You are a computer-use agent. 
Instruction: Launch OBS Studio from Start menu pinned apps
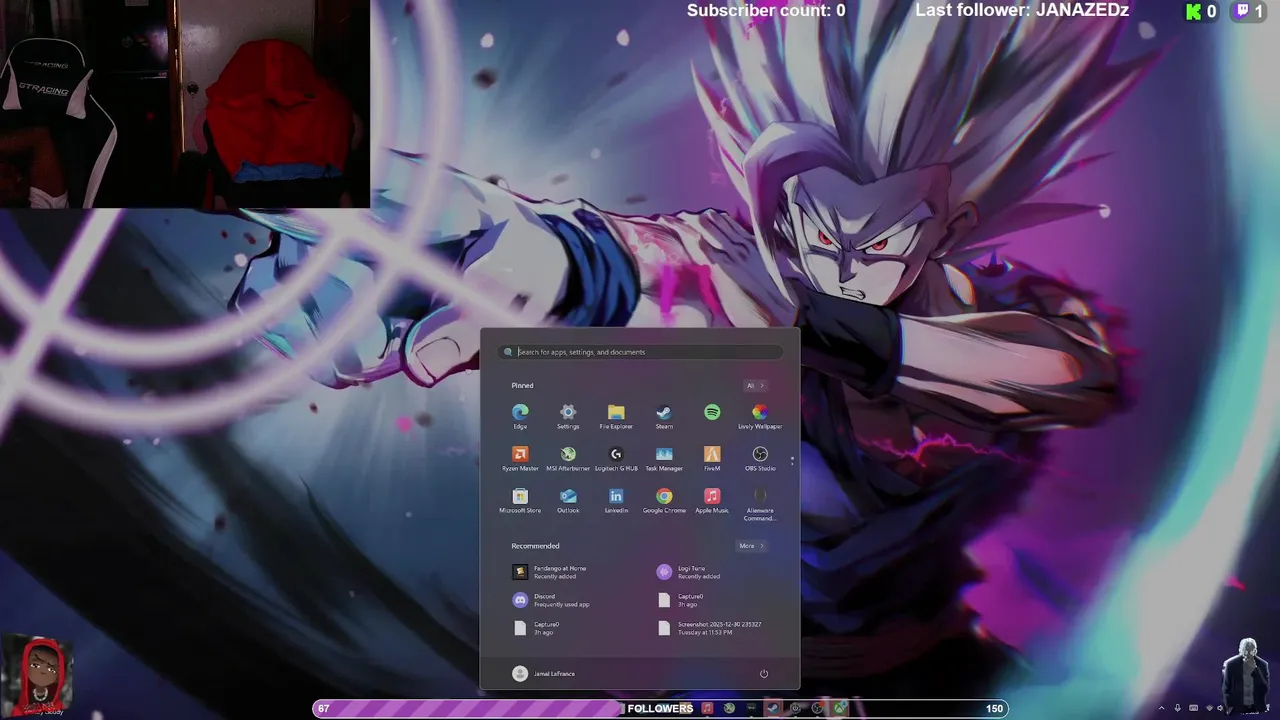point(760,458)
